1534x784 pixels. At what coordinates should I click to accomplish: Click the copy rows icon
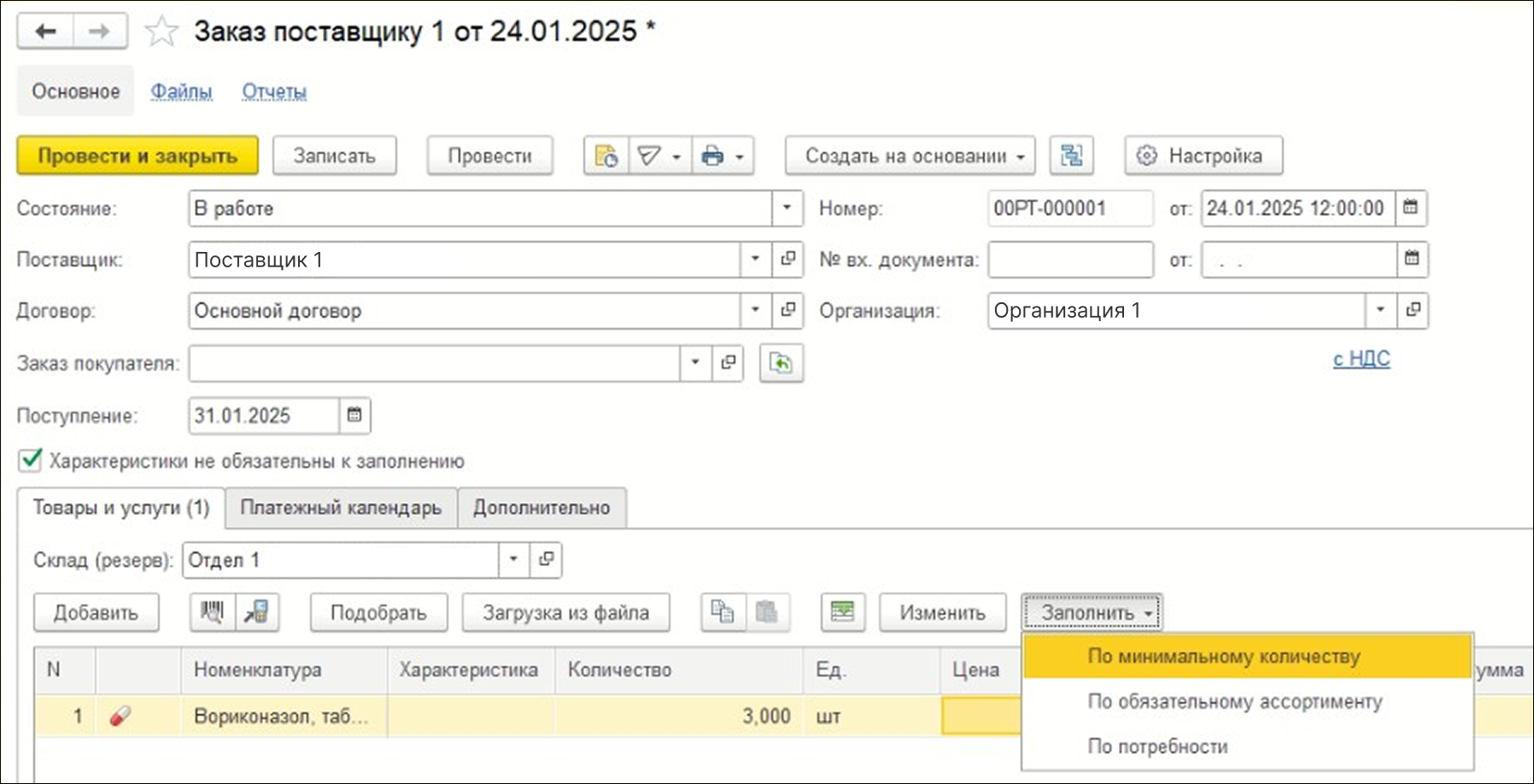pos(723,612)
